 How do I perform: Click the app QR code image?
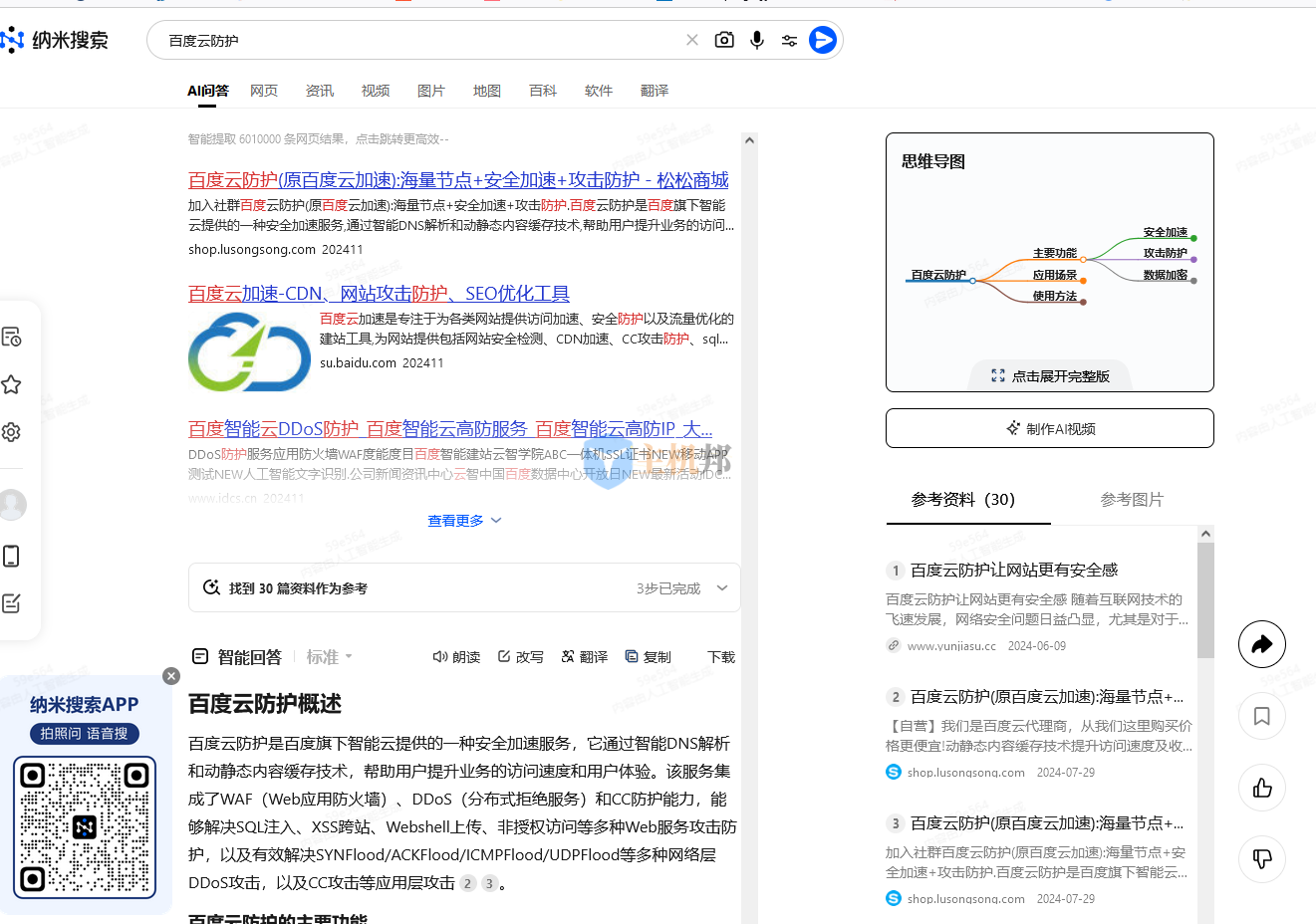click(x=85, y=827)
